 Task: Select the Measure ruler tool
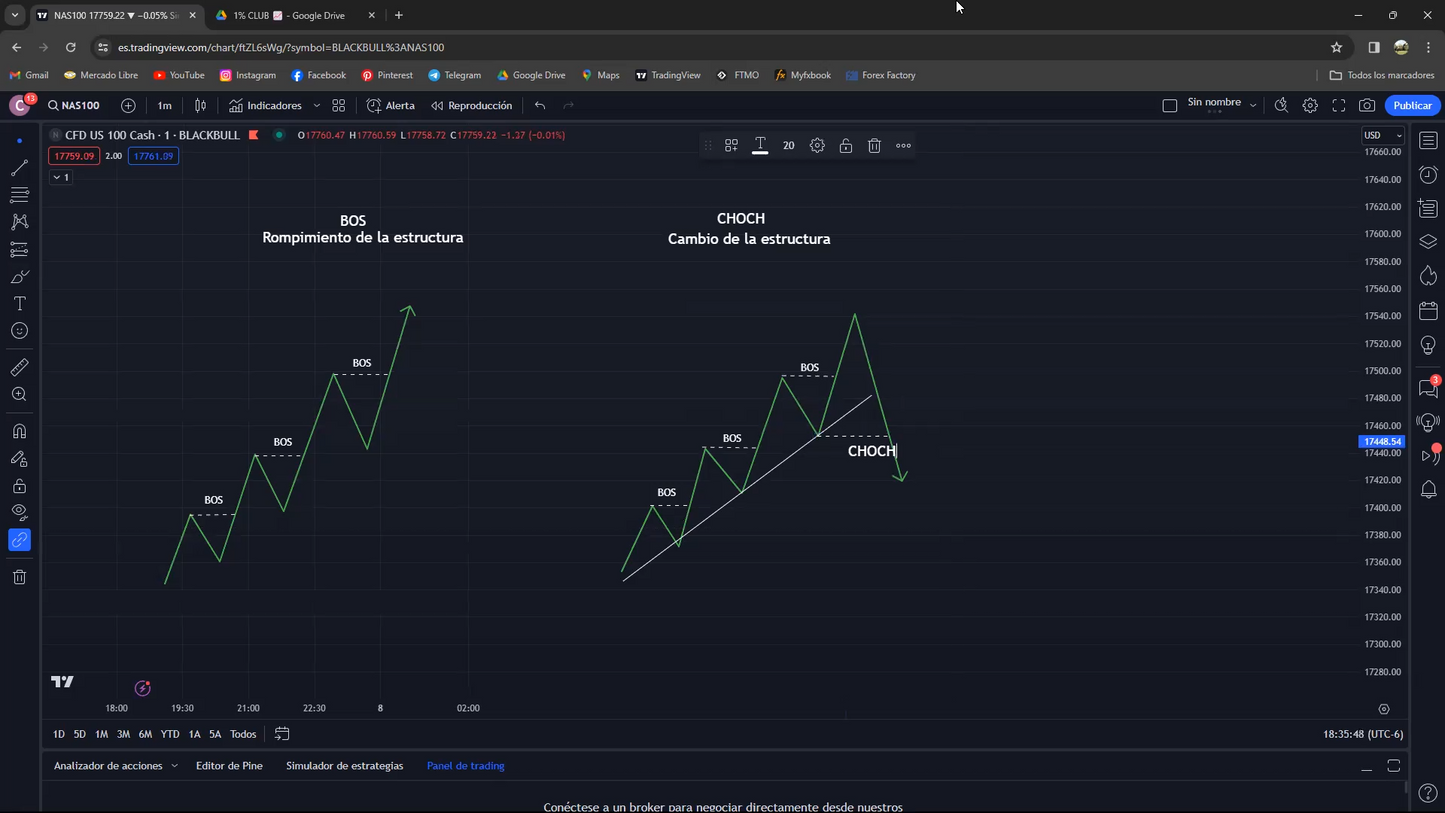pyautogui.click(x=19, y=367)
